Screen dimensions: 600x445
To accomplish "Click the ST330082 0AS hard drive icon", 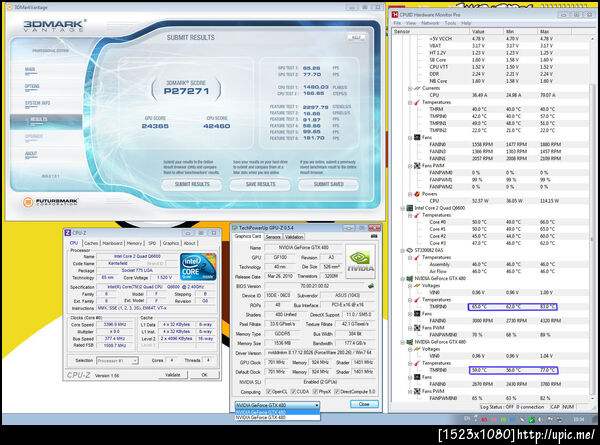I will tap(409, 250).
